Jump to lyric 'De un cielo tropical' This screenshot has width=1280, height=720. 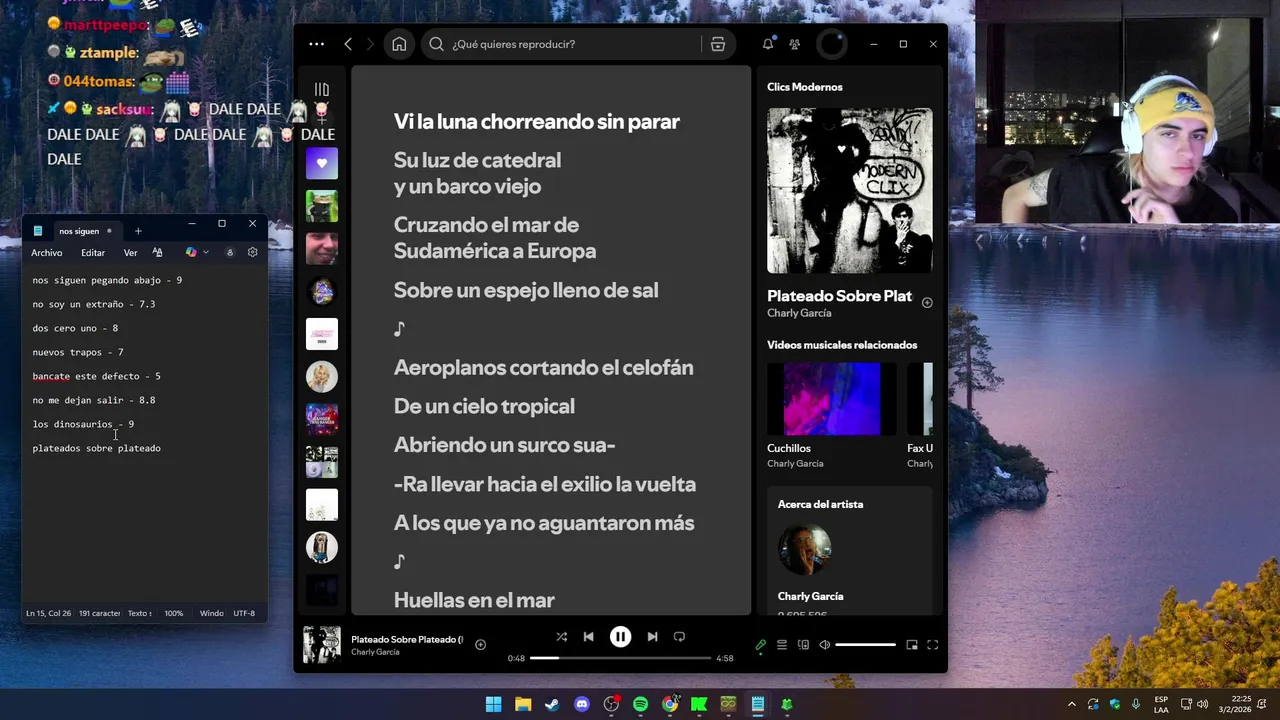pyautogui.click(x=484, y=406)
